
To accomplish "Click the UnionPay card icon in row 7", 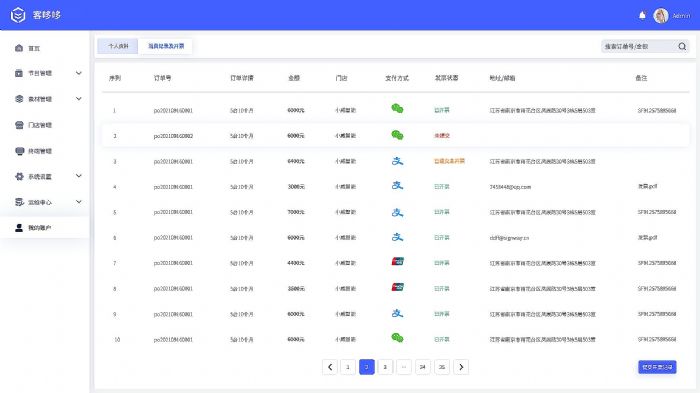I will (x=397, y=261).
